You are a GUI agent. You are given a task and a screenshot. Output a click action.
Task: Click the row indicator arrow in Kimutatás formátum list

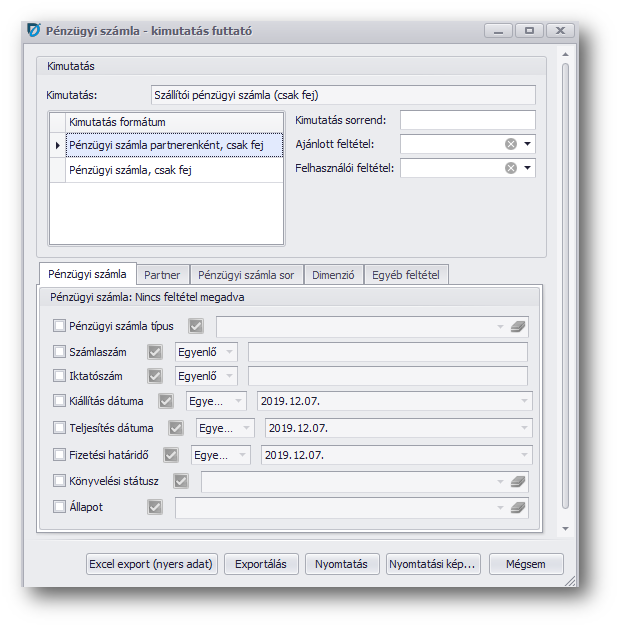coord(57,146)
